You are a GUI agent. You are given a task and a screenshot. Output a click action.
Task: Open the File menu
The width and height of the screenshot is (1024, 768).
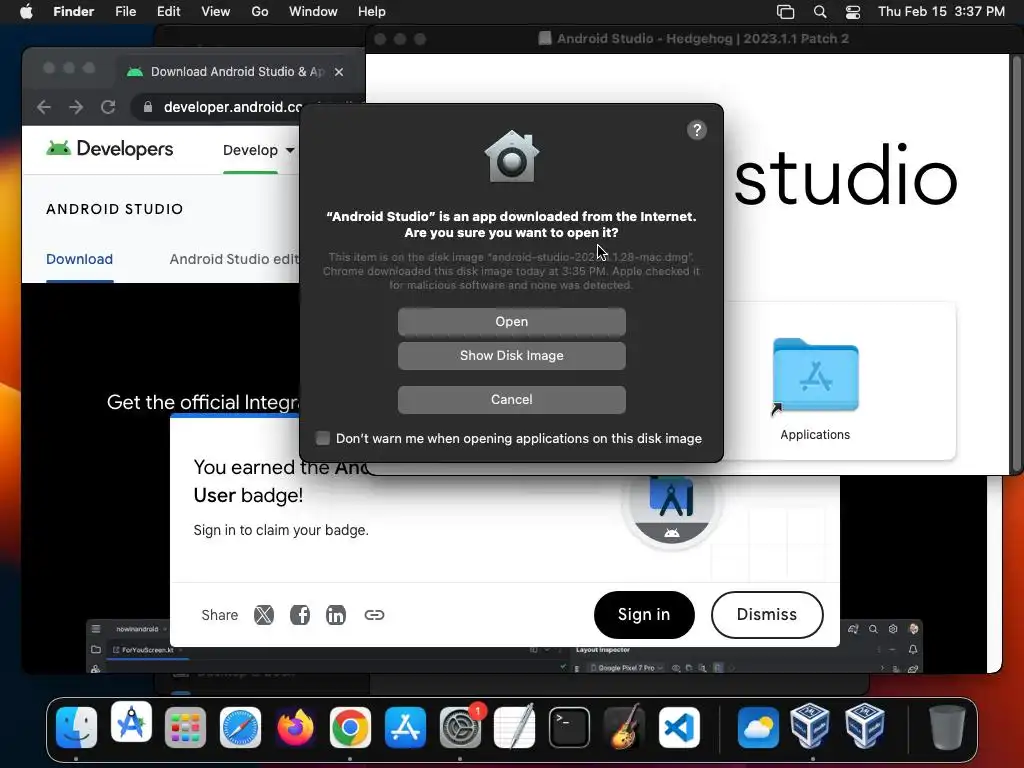pyautogui.click(x=125, y=12)
